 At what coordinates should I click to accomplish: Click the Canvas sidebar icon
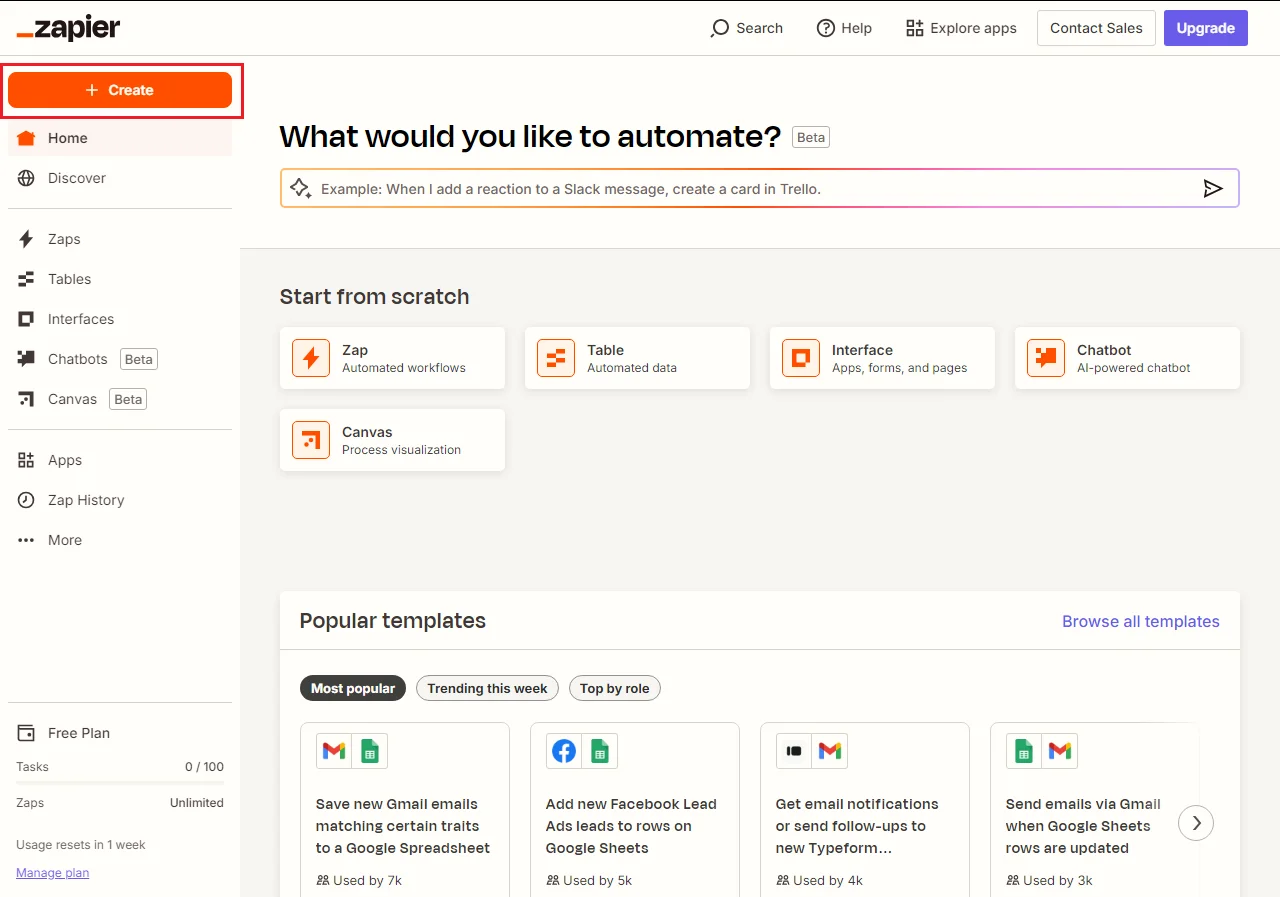click(27, 399)
